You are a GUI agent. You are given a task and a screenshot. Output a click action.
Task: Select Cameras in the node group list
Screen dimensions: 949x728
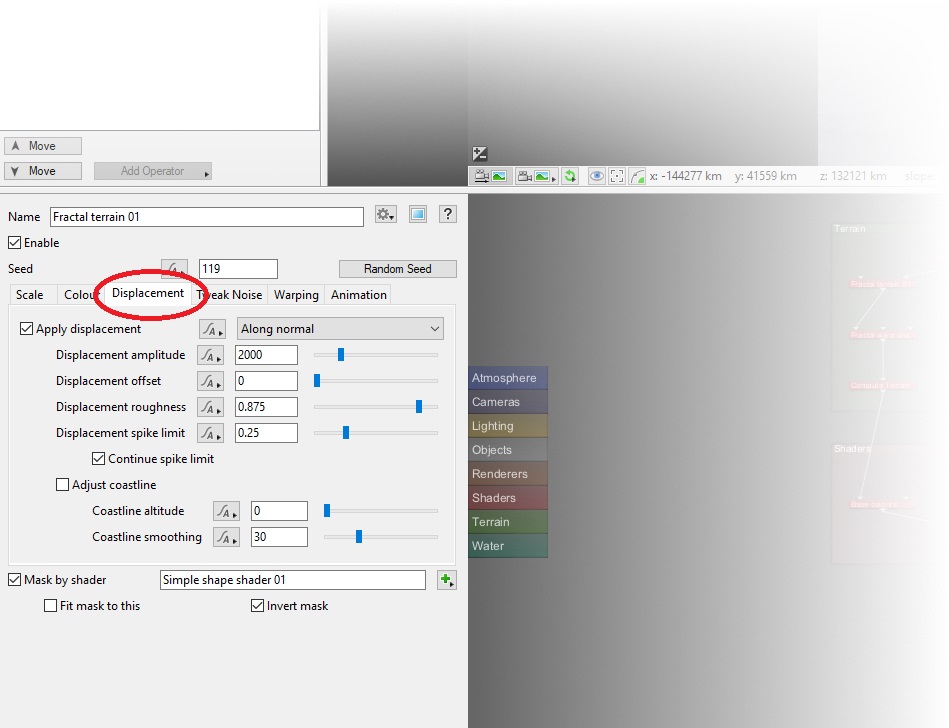pos(508,402)
